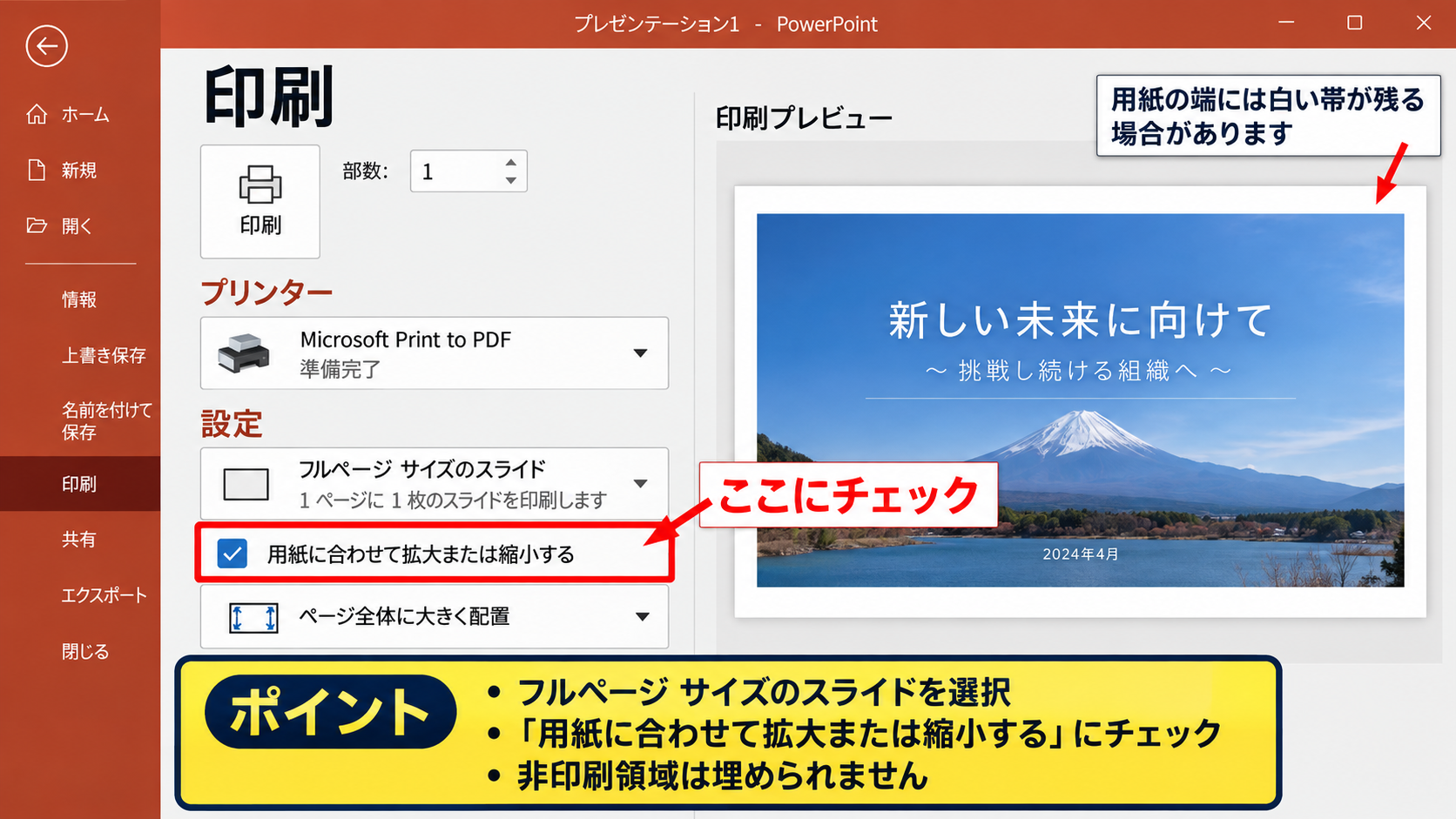
Task: Select 開く text in the sidebar
Action: pos(77,225)
